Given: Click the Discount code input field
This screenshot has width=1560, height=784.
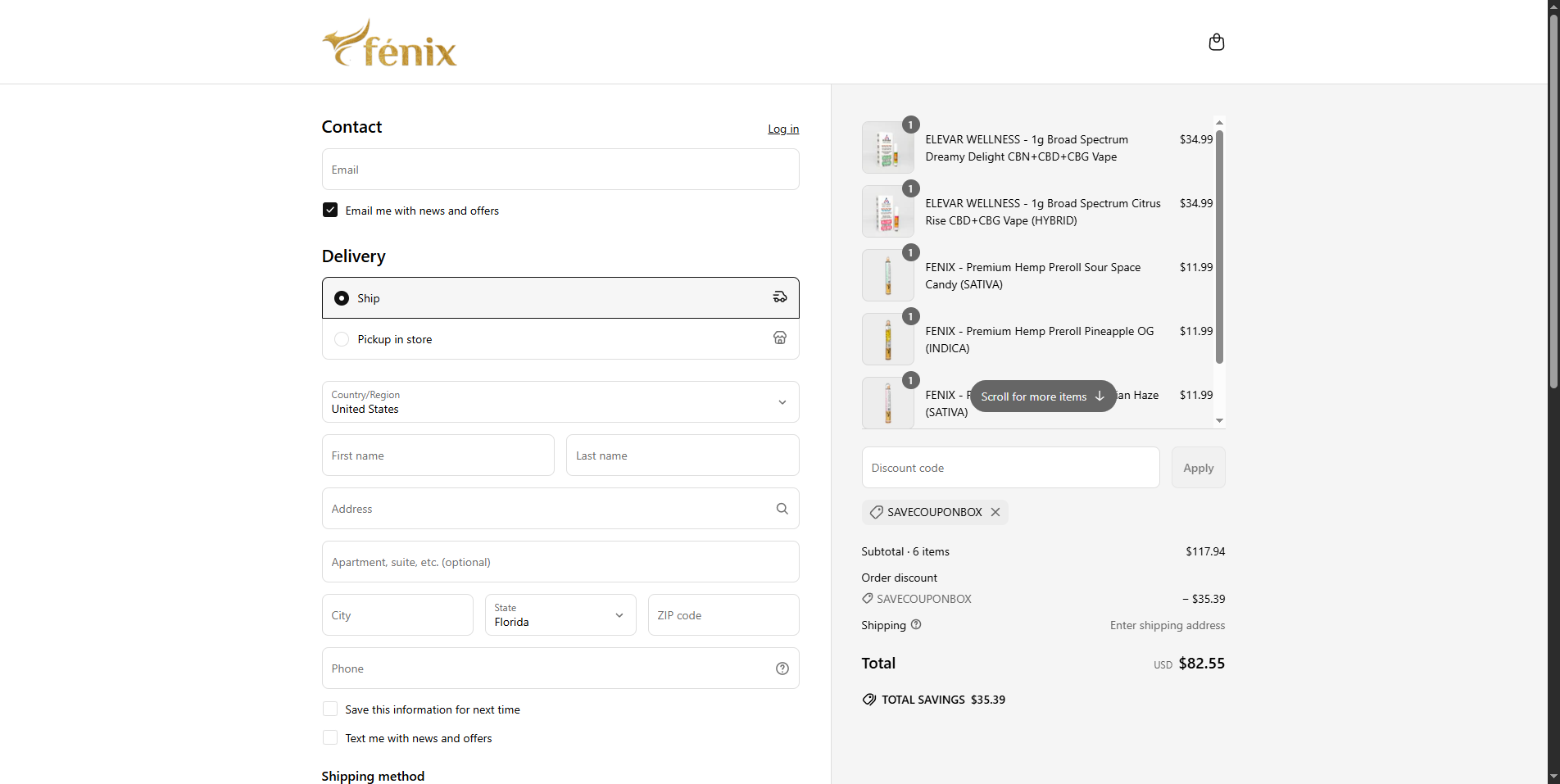Looking at the screenshot, I should tap(1010, 468).
